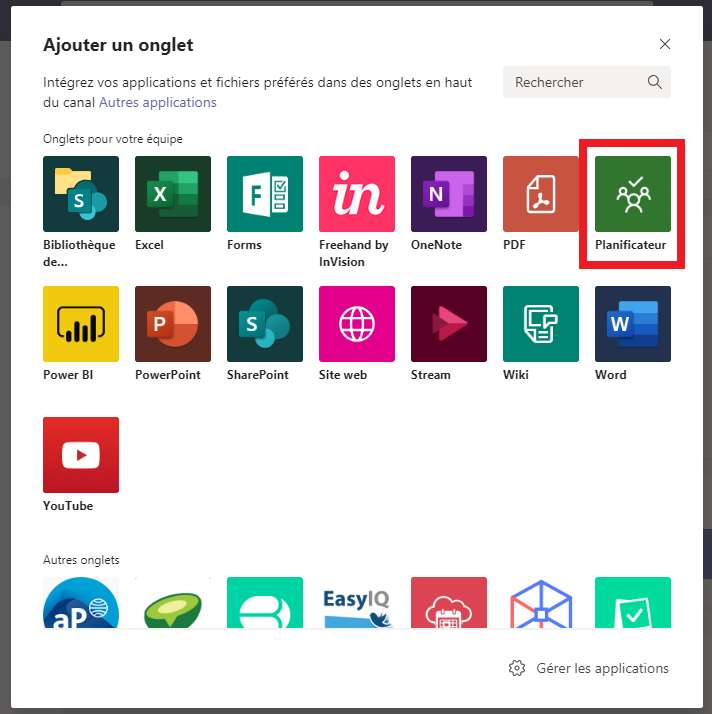Pick the teal B-shaped app icon
The height and width of the screenshot is (714, 712).
pyautogui.click(x=265, y=602)
